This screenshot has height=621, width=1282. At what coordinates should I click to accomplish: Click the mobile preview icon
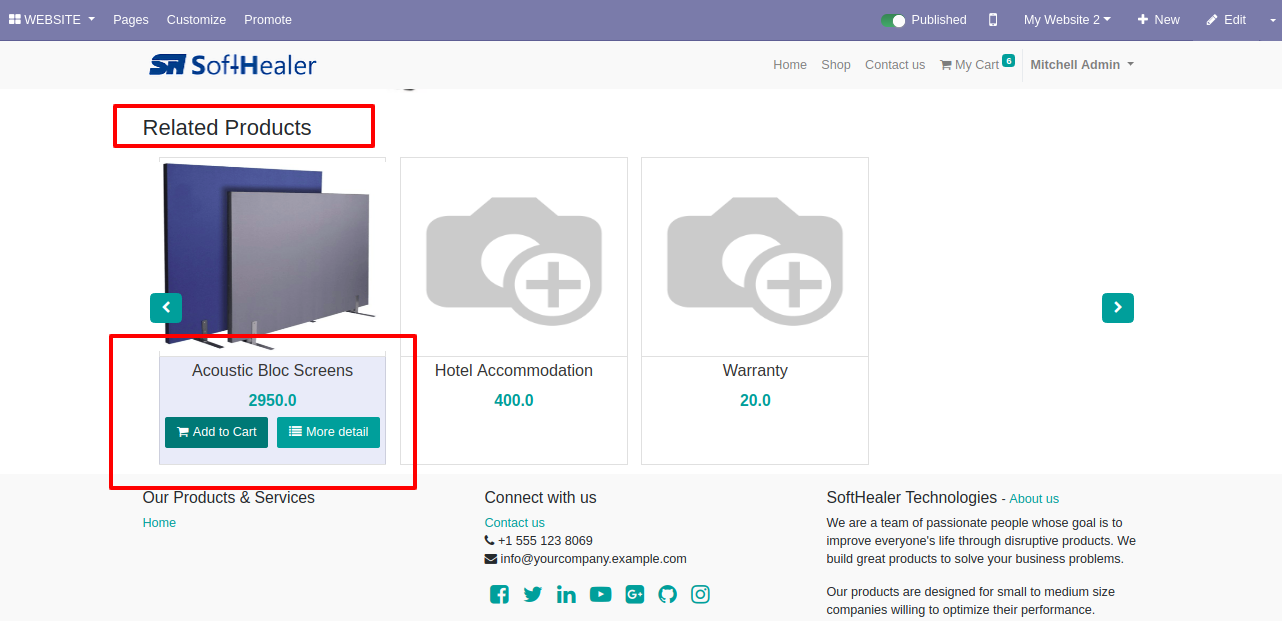tap(993, 20)
